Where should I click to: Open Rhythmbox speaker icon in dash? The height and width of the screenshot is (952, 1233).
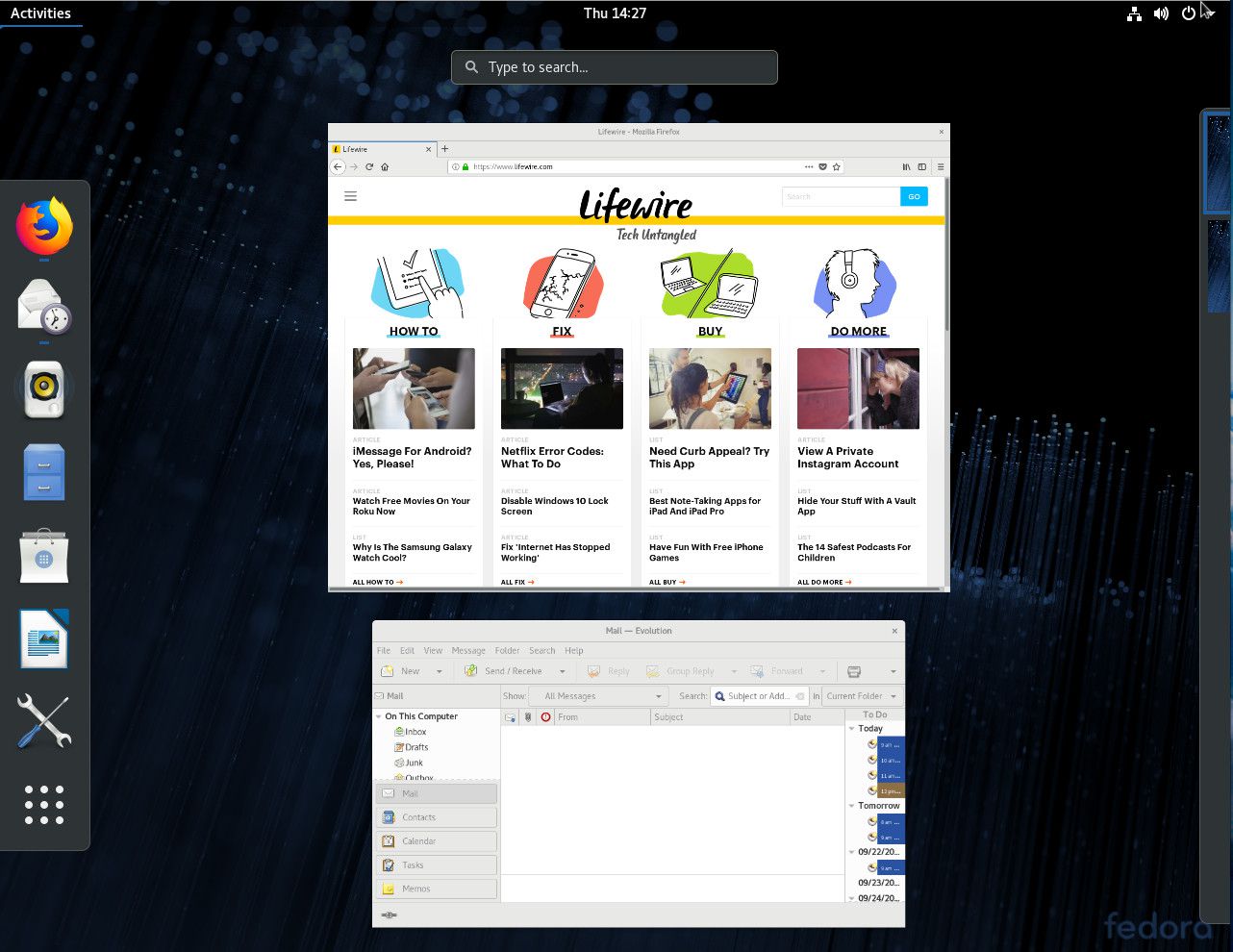[x=44, y=388]
